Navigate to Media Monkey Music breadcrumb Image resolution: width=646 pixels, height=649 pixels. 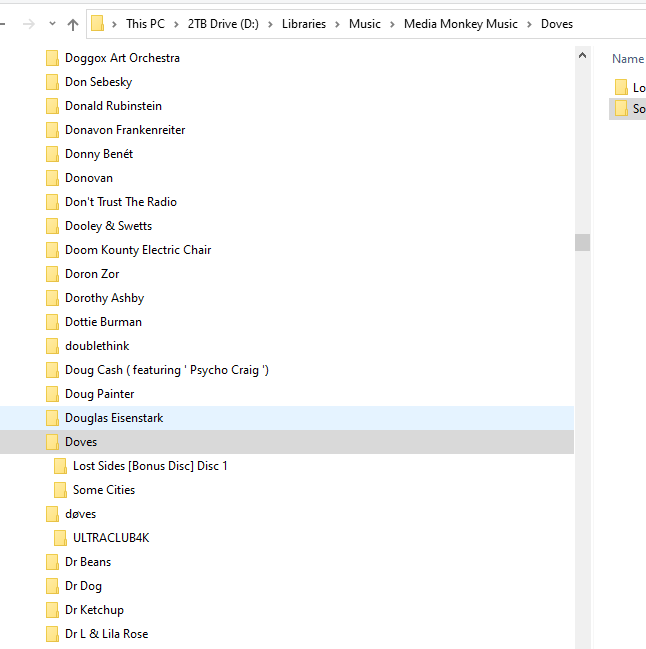(x=461, y=24)
